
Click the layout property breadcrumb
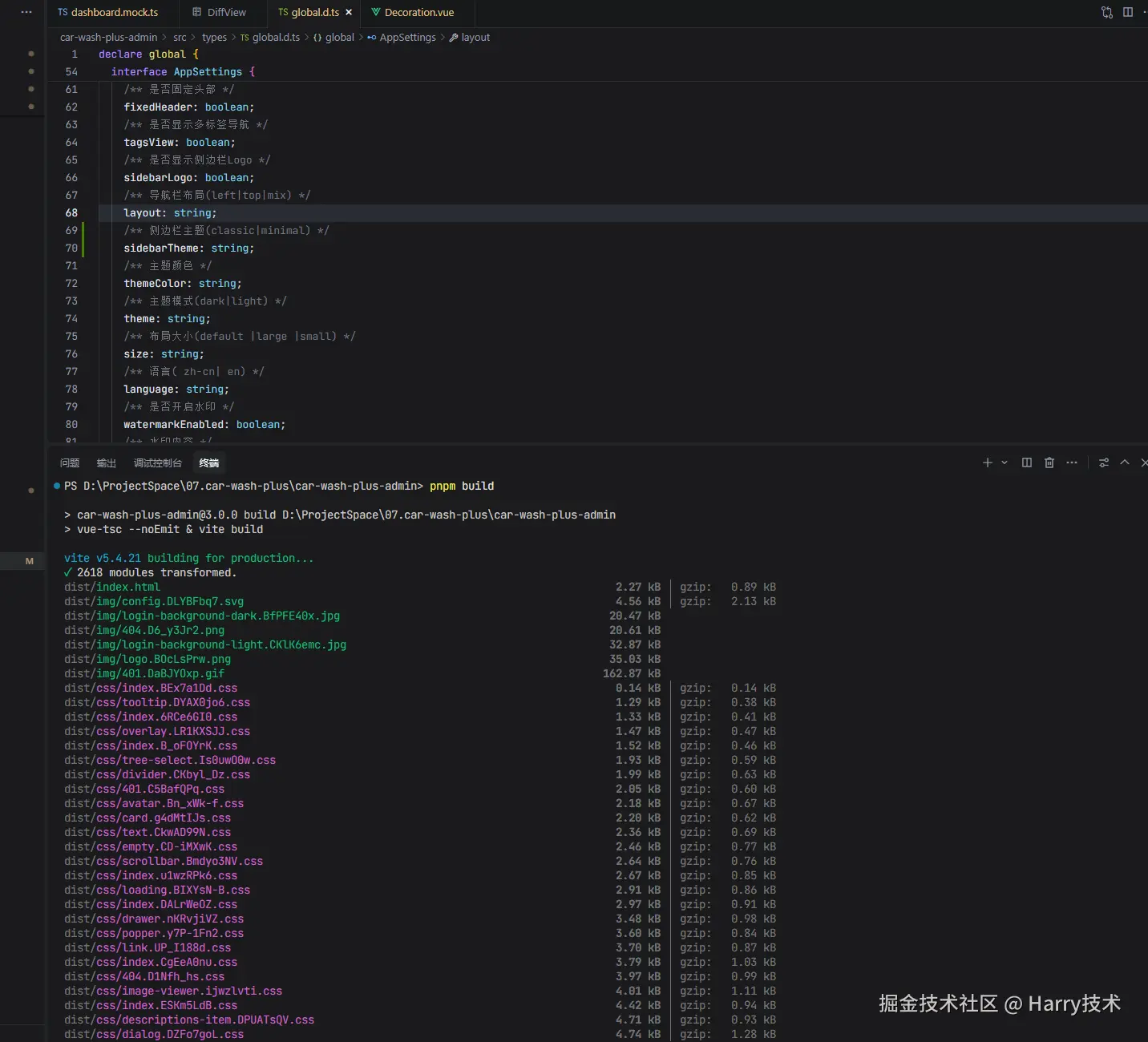(x=470, y=37)
